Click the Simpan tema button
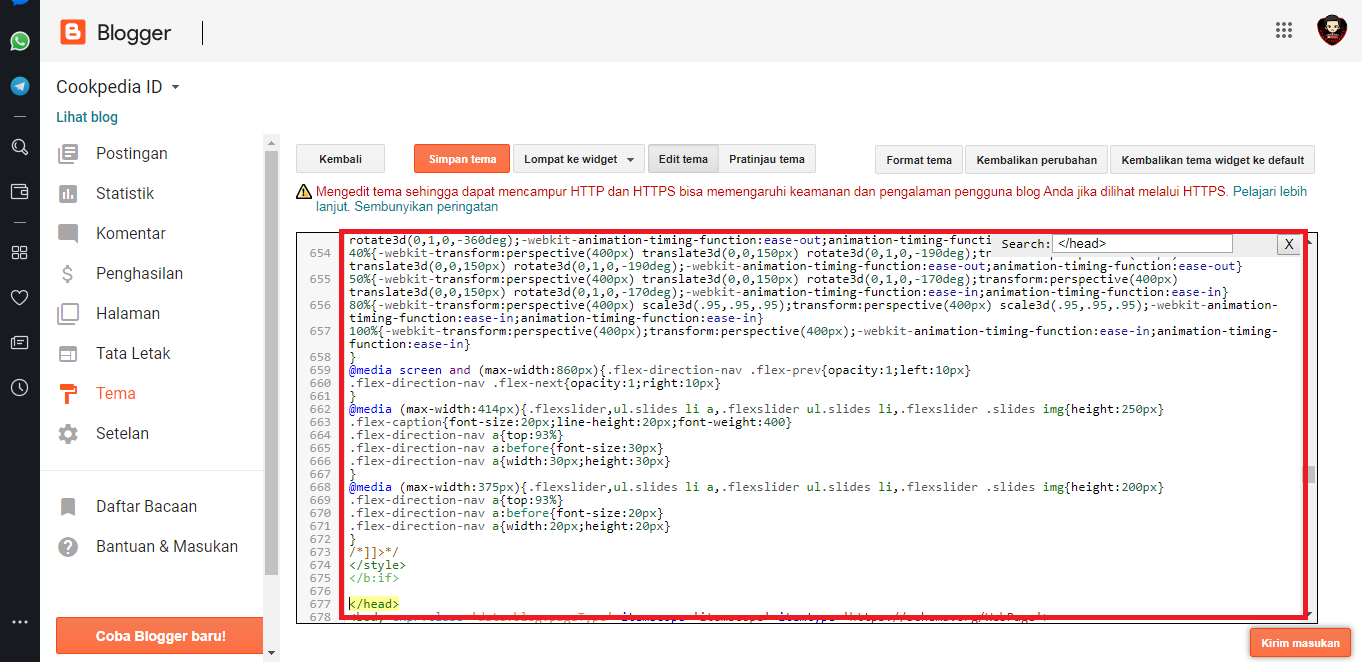Viewport: 1362px width, 662px height. tap(462, 159)
